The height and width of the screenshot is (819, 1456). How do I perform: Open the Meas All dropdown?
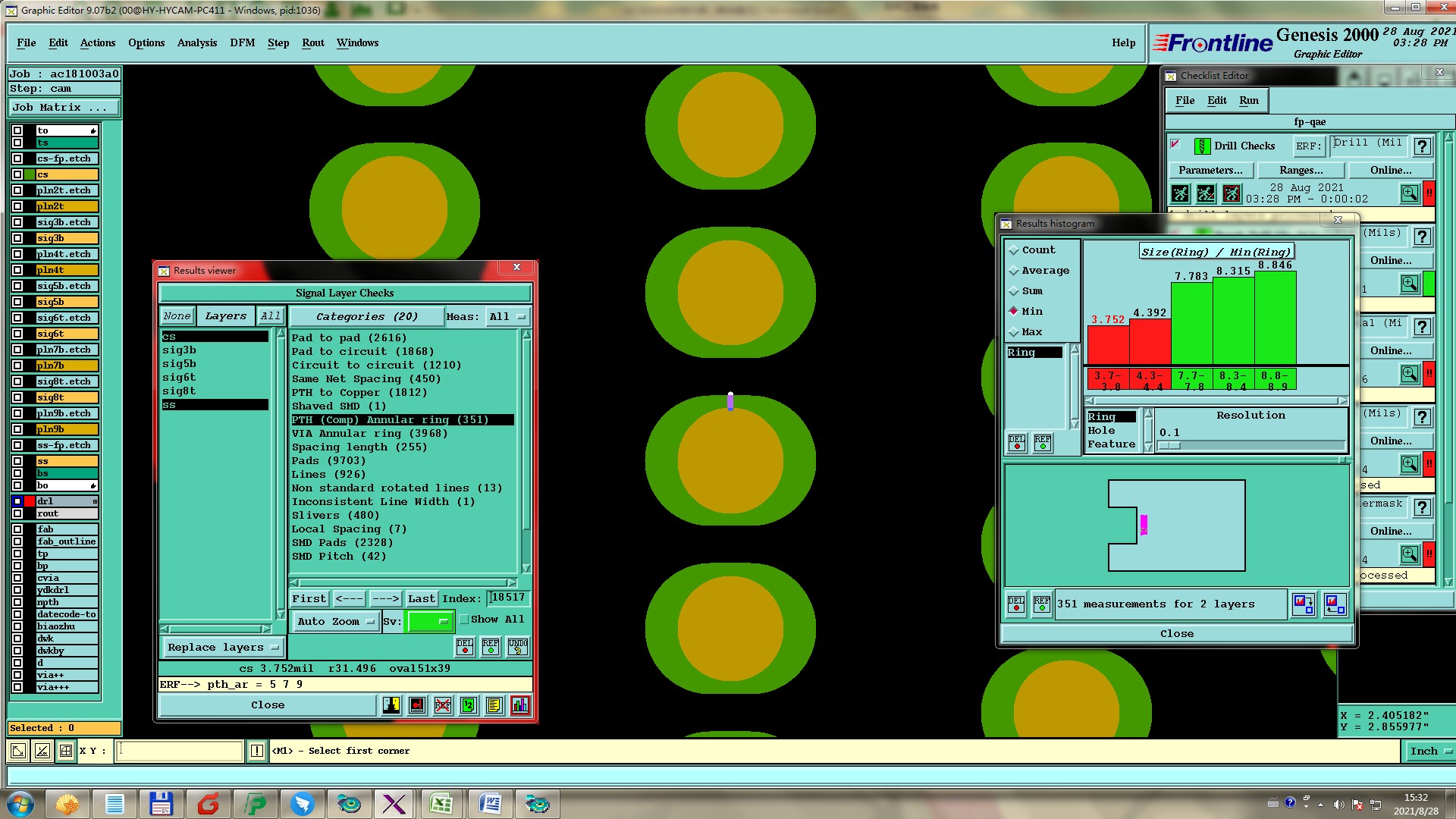pyautogui.click(x=507, y=317)
